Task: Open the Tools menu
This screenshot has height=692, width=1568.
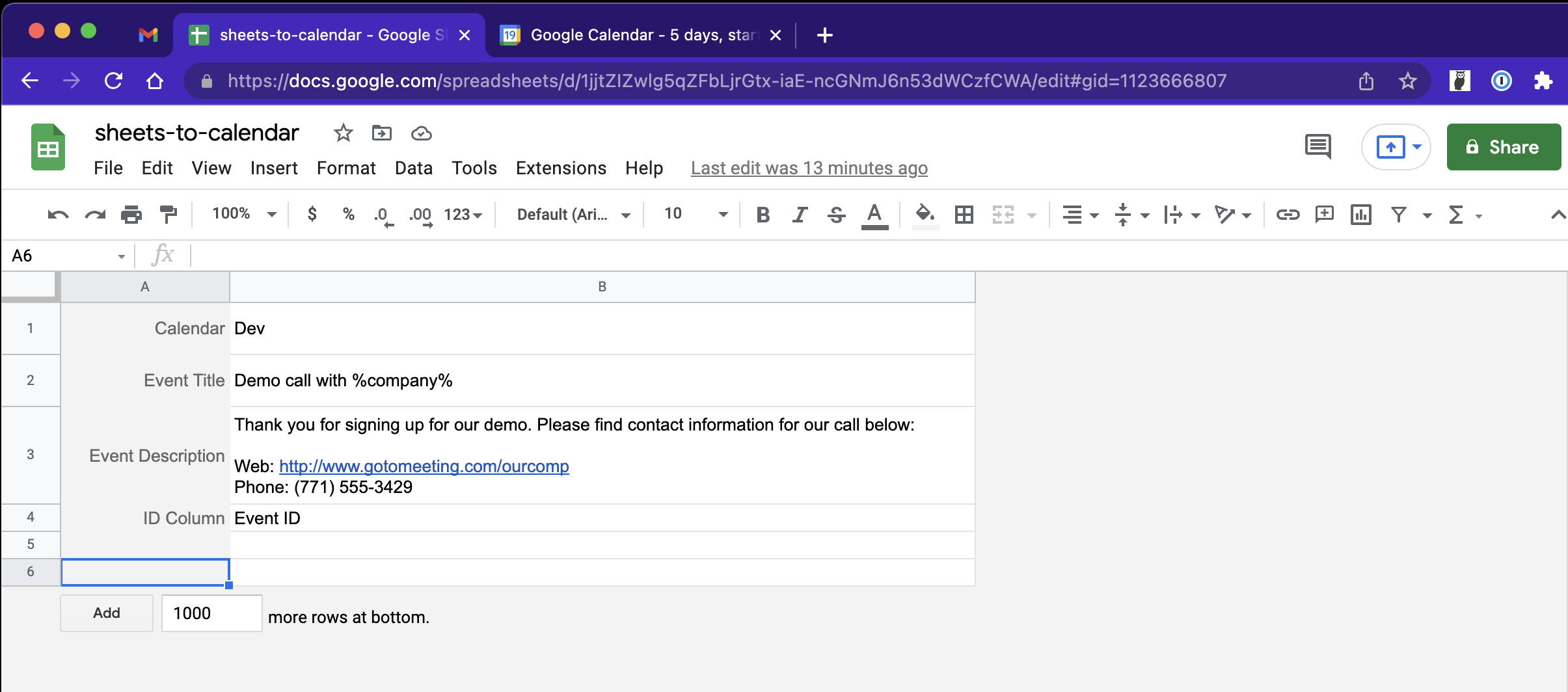Action: tap(474, 168)
